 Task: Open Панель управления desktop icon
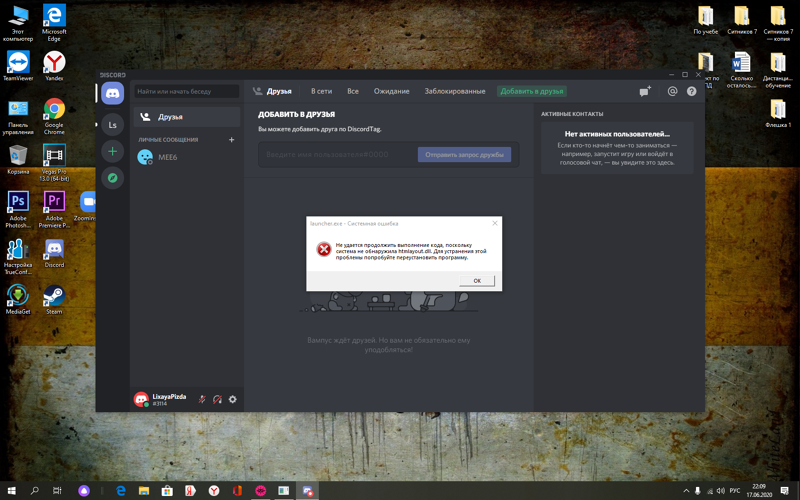[x=18, y=117]
